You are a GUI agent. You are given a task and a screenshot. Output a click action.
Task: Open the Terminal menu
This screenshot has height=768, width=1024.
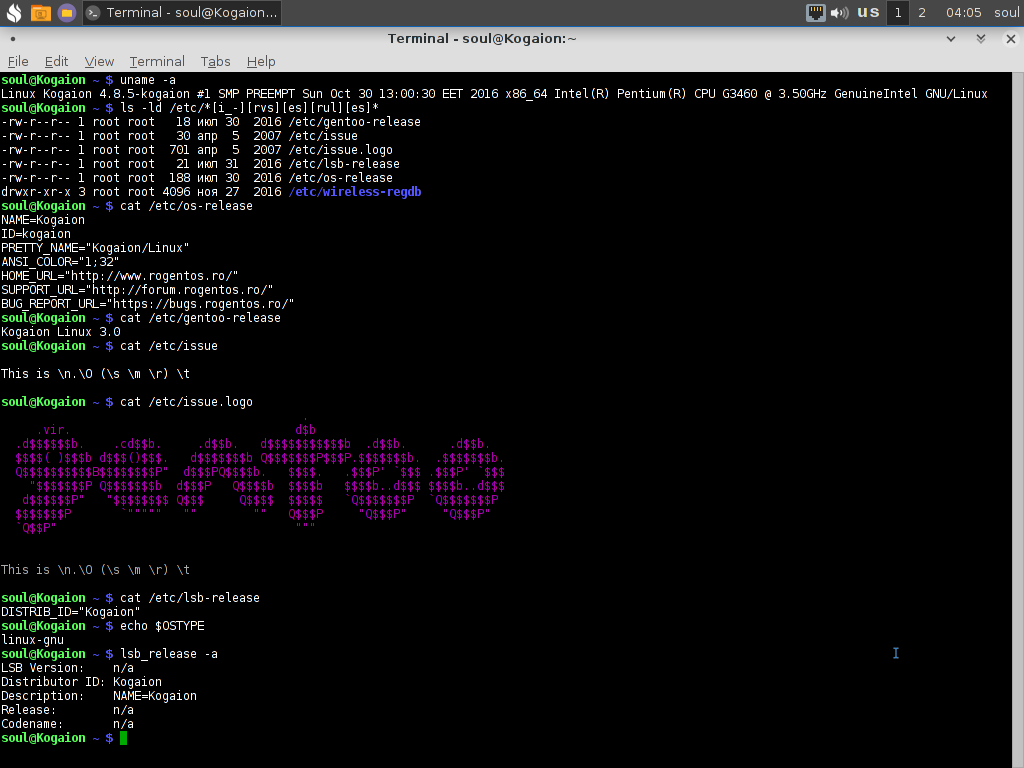point(157,61)
